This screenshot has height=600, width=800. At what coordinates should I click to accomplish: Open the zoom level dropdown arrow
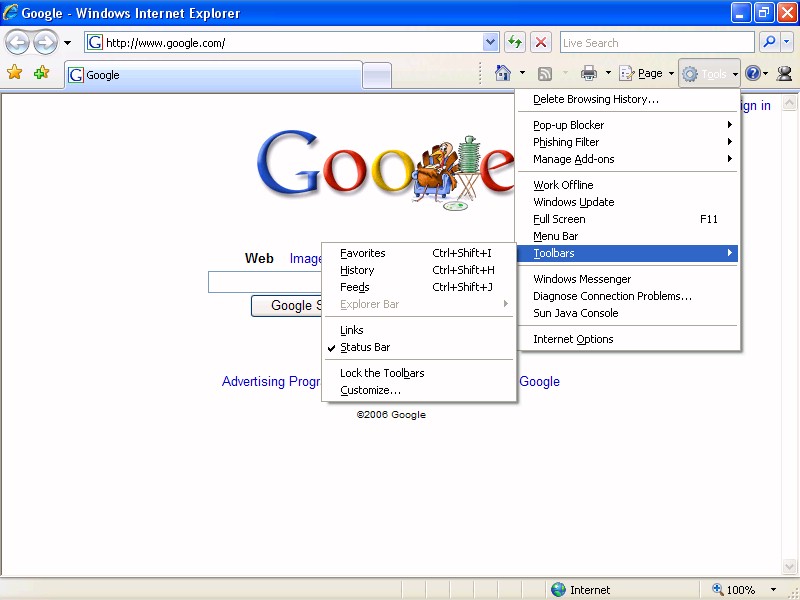[773, 590]
